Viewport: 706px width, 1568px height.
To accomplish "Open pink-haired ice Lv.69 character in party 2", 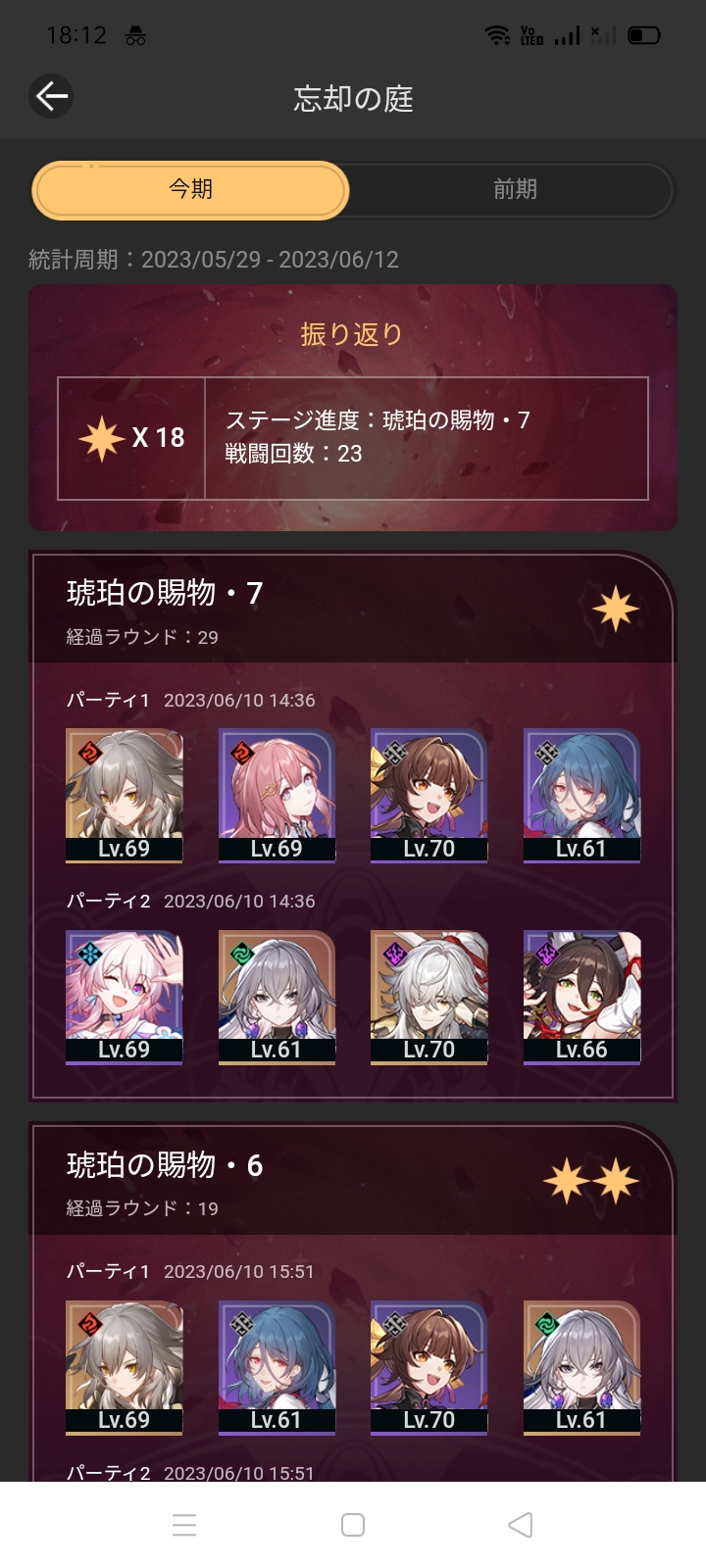I will tap(124, 997).
